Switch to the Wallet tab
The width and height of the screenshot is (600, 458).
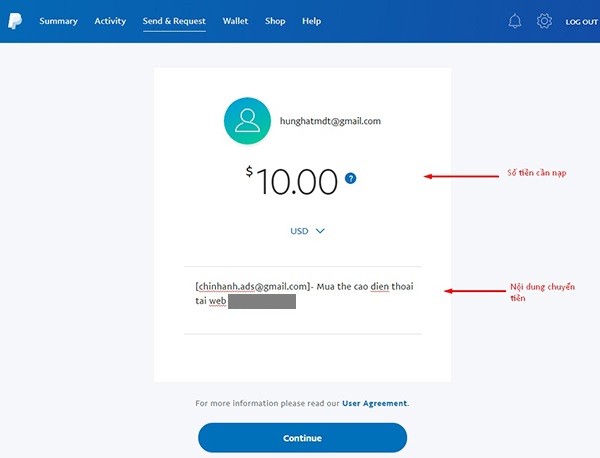point(236,21)
